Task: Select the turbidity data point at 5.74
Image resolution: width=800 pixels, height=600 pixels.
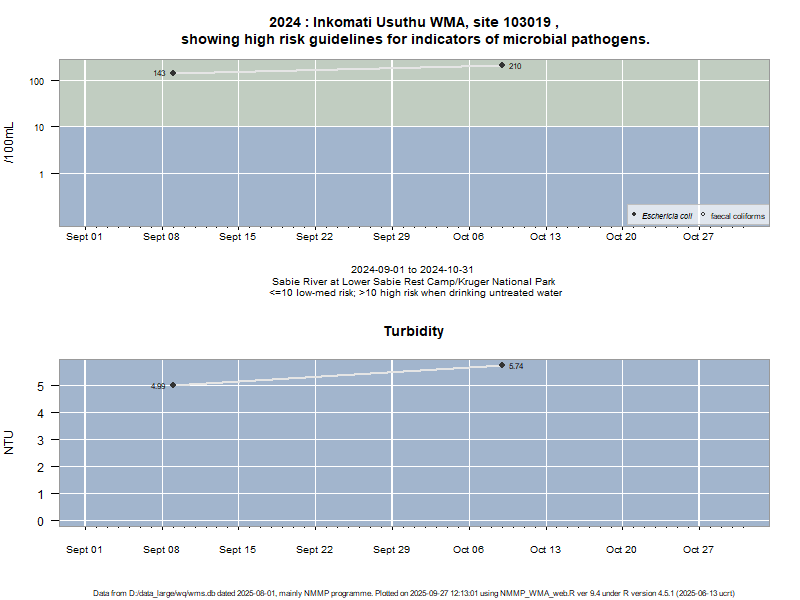Action: 502,365
